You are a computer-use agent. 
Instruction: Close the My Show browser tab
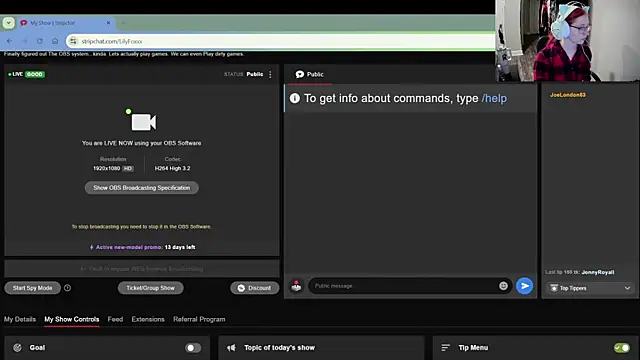108,23
